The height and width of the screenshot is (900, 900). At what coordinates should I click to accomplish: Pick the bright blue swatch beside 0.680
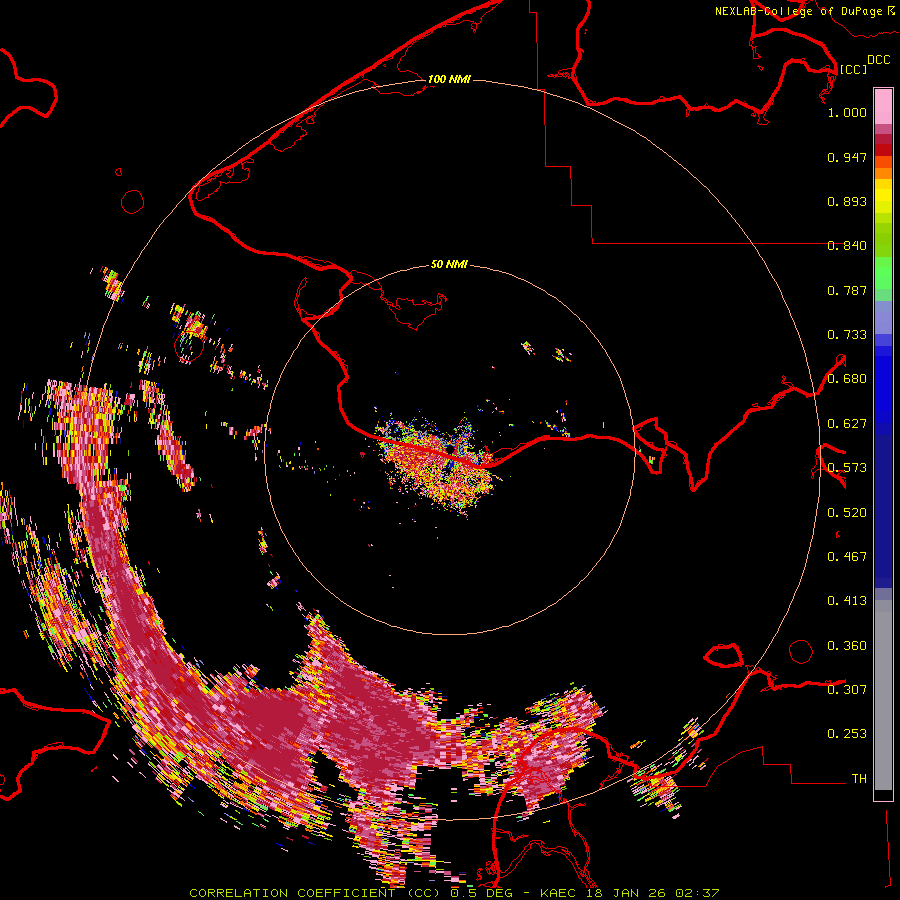pyautogui.click(x=883, y=382)
